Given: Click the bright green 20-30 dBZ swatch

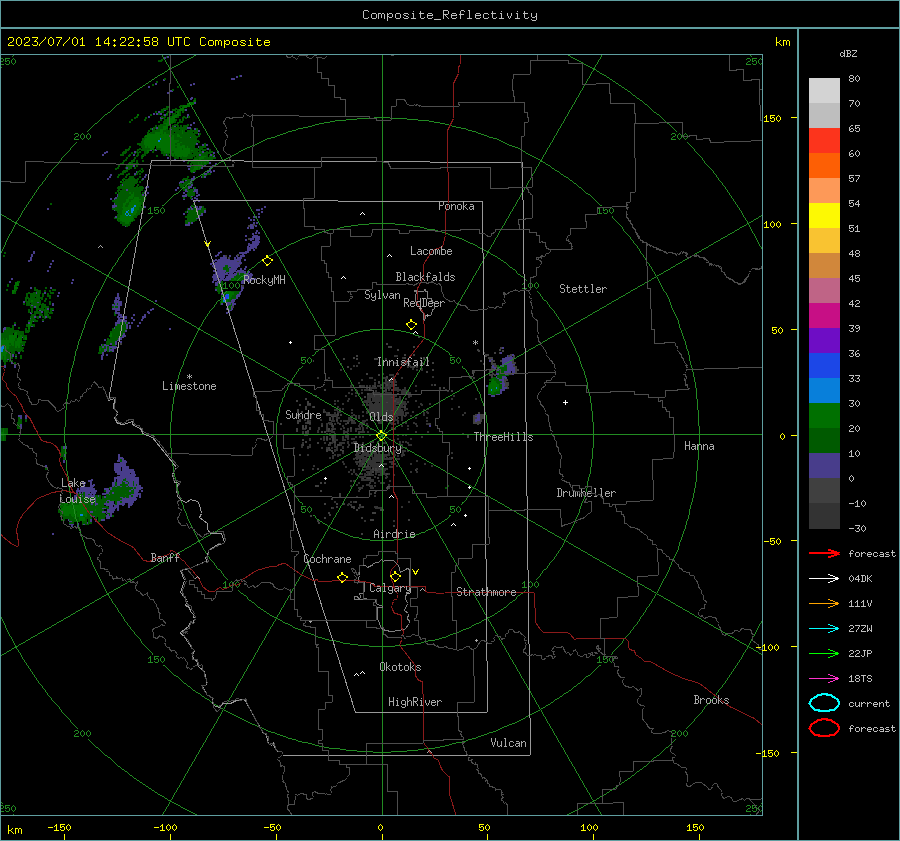Looking at the screenshot, I should (x=824, y=416).
